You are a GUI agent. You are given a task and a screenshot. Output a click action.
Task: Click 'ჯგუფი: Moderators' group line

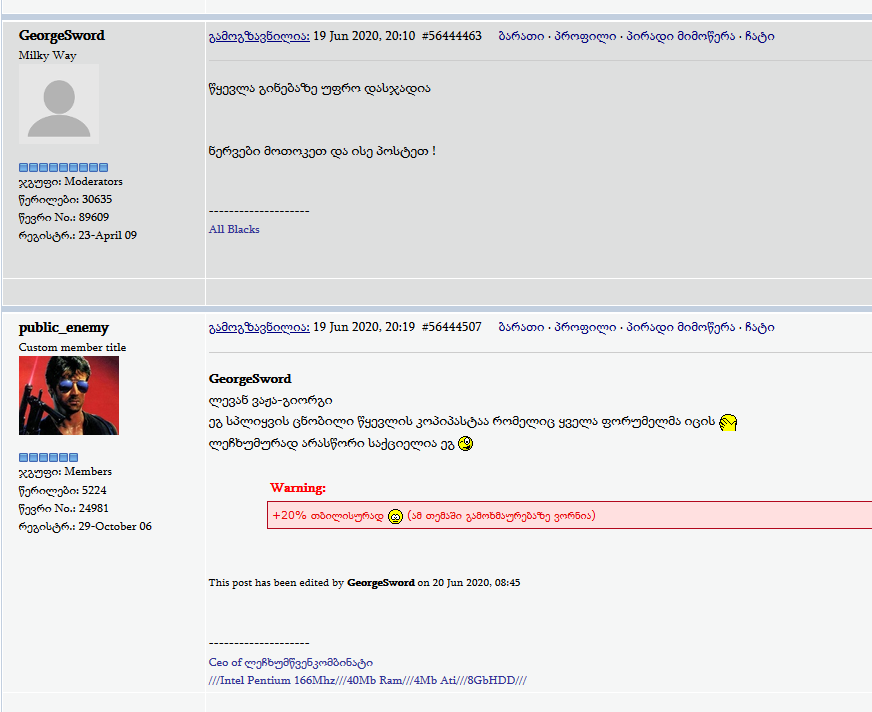click(71, 181)
